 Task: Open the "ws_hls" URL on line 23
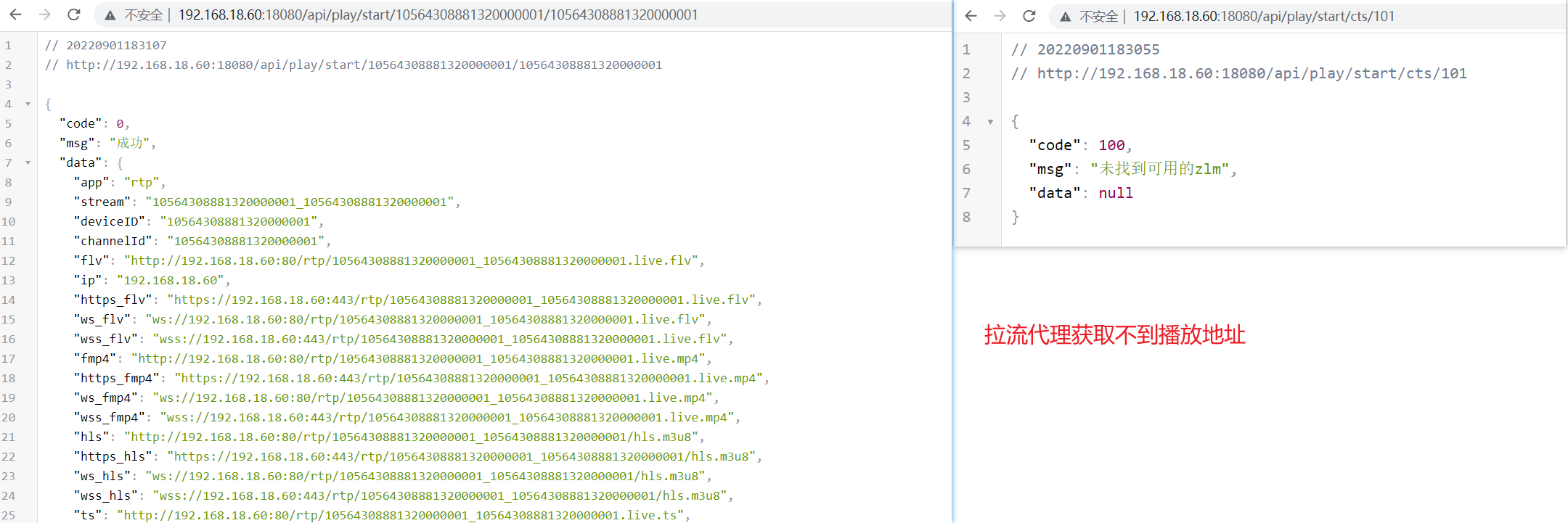pos(425,476)
